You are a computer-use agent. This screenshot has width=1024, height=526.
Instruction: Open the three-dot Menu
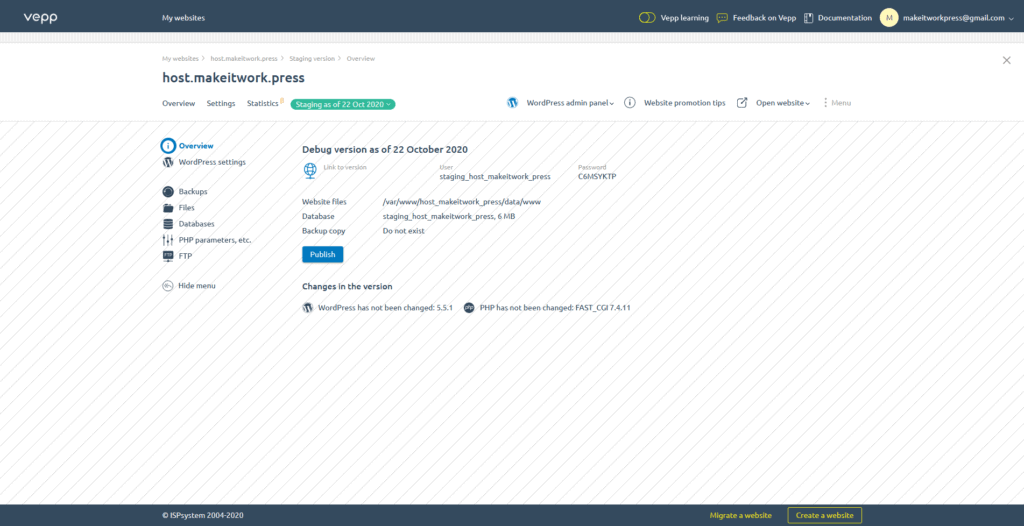coord(837,103)
